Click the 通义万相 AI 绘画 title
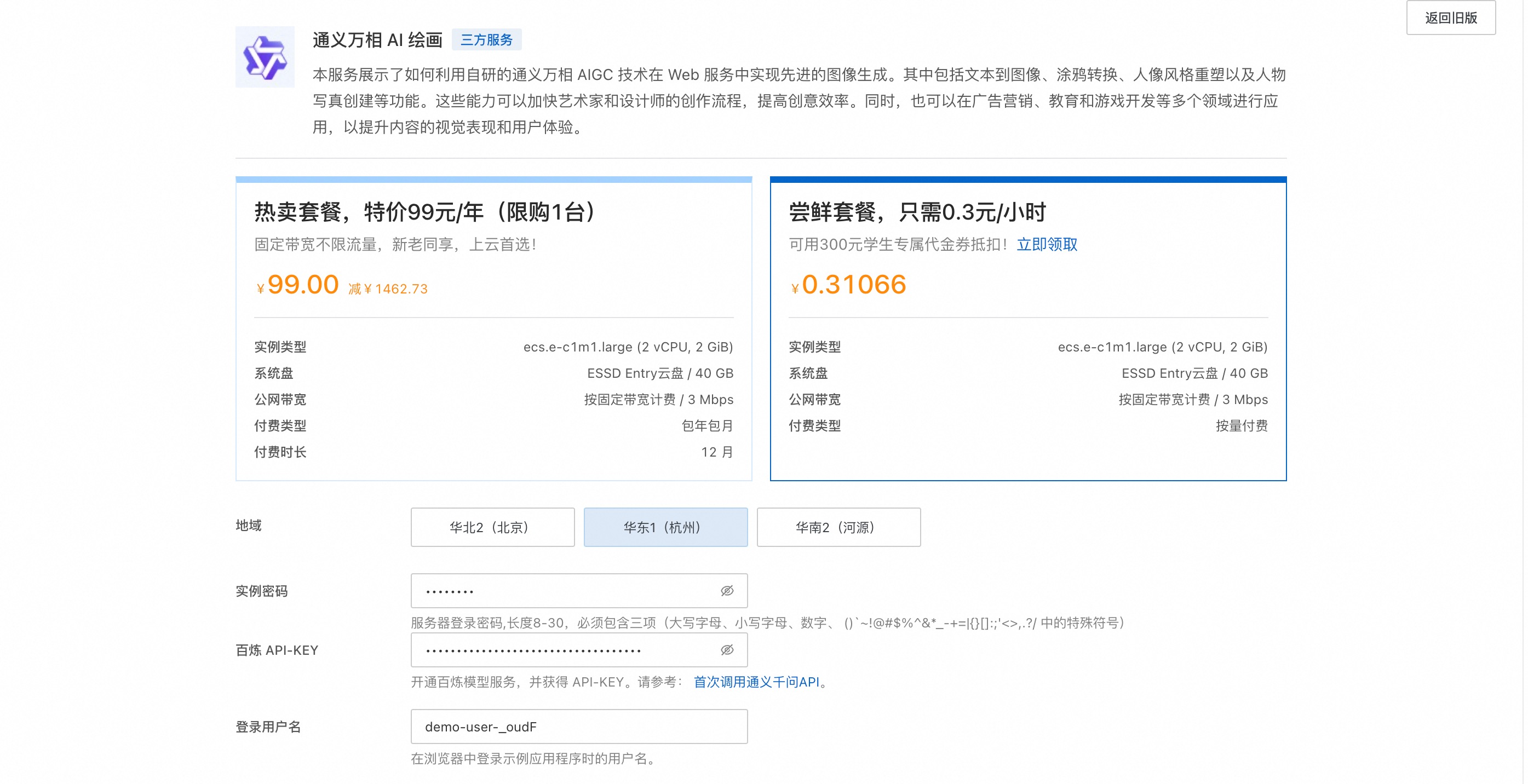 (x=377, y=40)
